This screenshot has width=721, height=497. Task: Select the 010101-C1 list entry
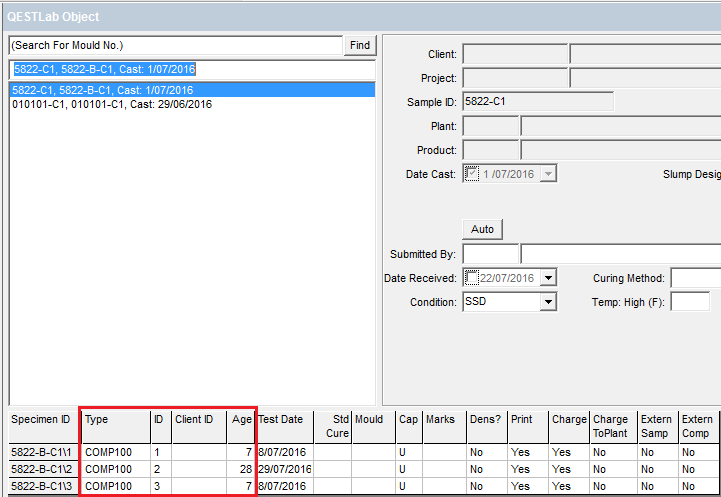(x=111, y=104)
